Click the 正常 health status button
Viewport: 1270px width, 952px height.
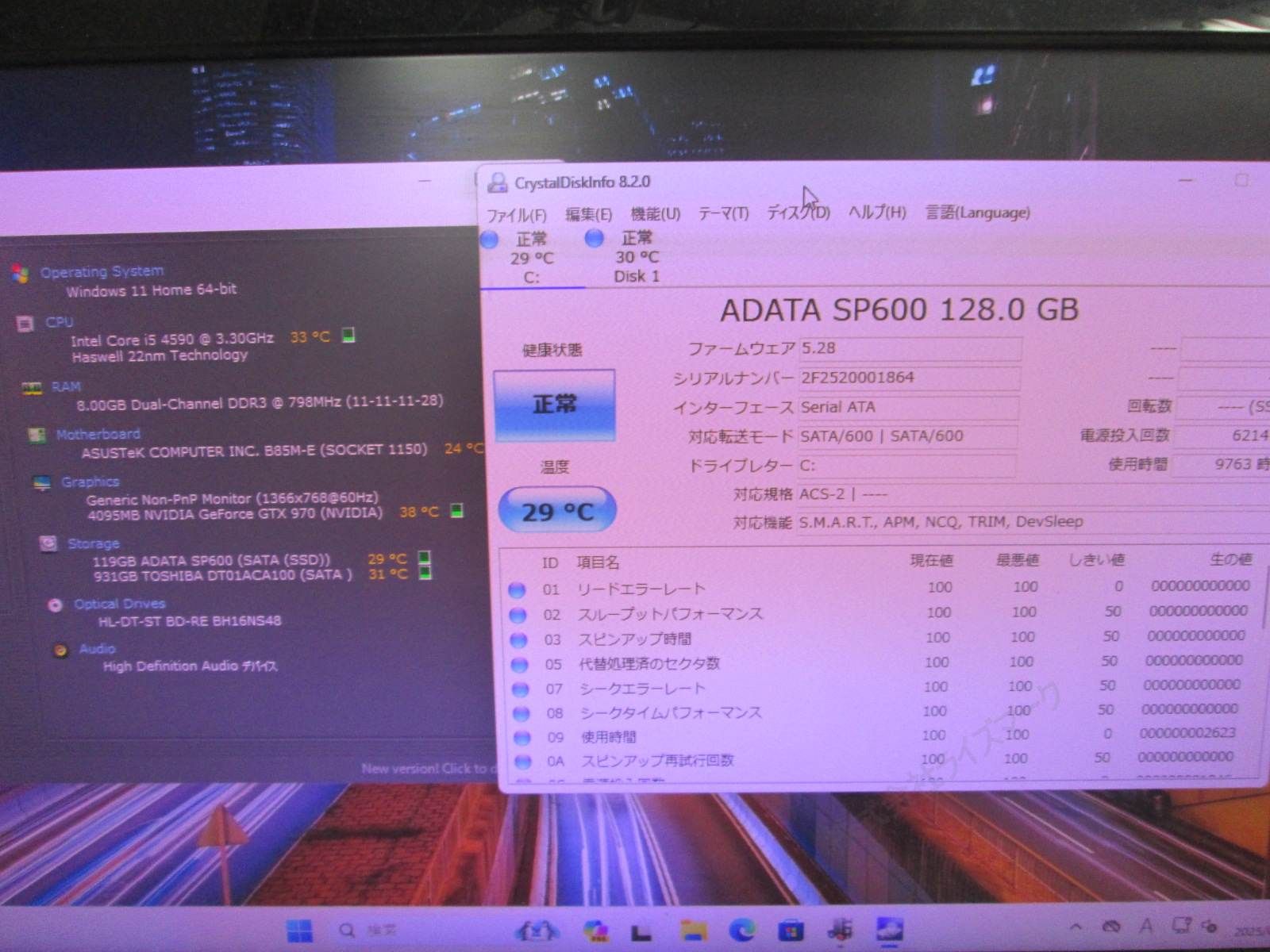pos(555,405)
